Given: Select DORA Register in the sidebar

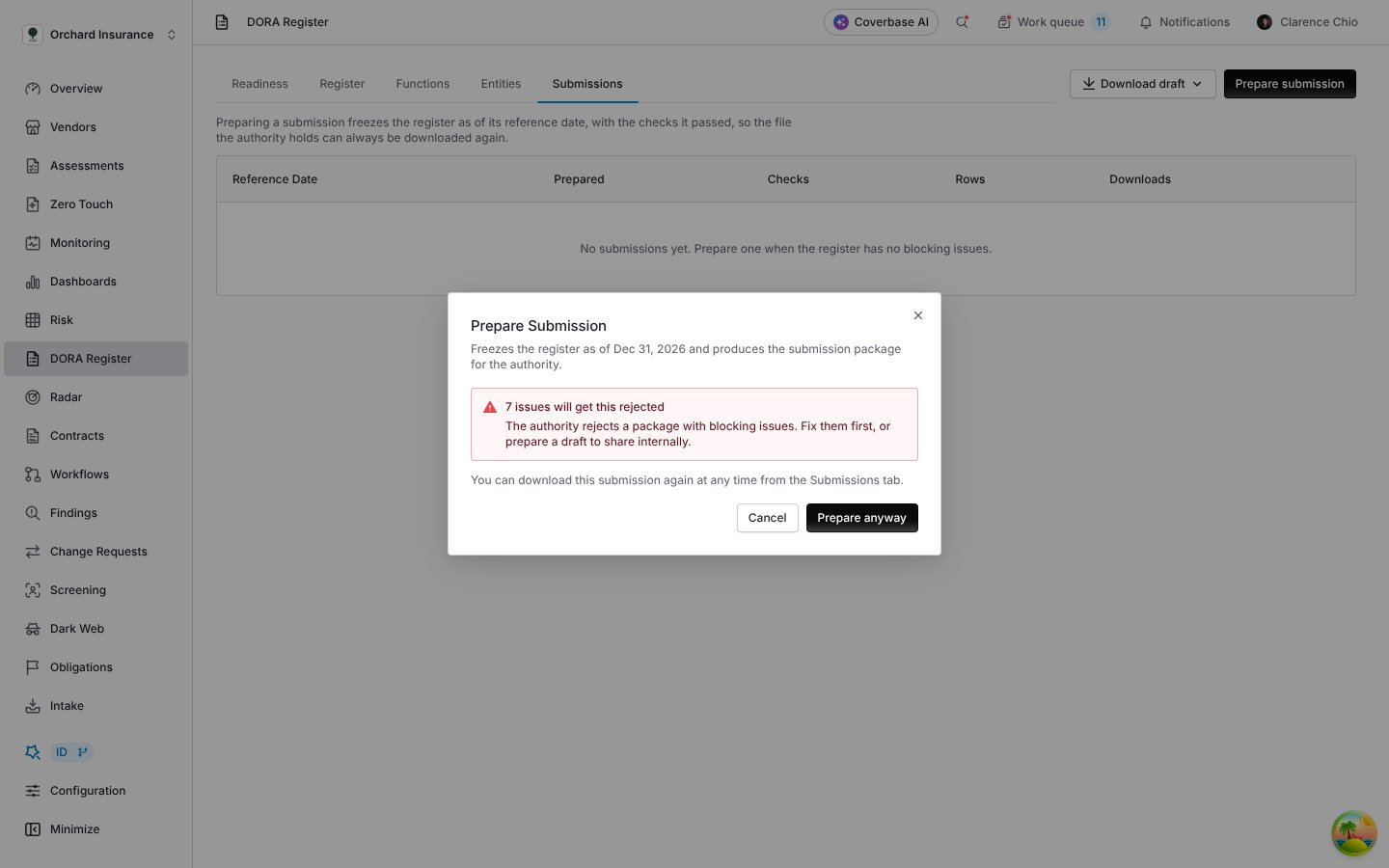Looking at the screenshot, I should click(x=95, y=359).
